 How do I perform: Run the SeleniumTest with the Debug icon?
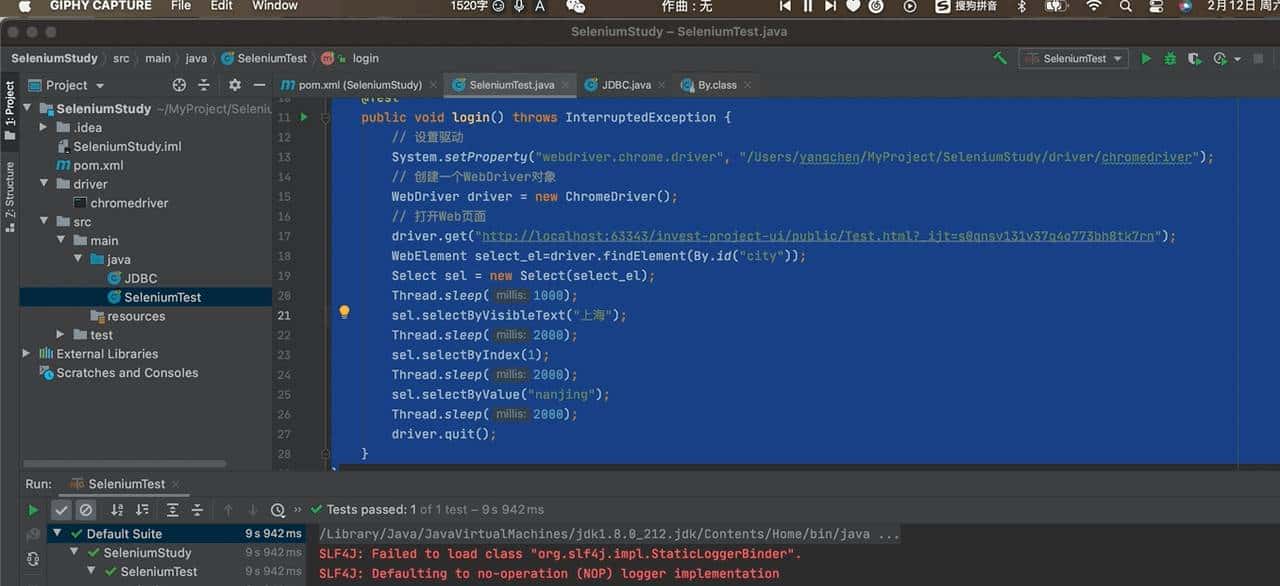(x=1169, y=58)
